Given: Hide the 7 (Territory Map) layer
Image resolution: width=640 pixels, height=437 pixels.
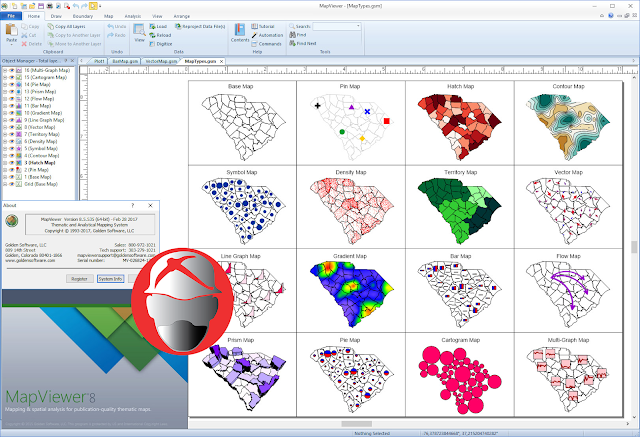Looking at the screenshot, I should (12, 134).
